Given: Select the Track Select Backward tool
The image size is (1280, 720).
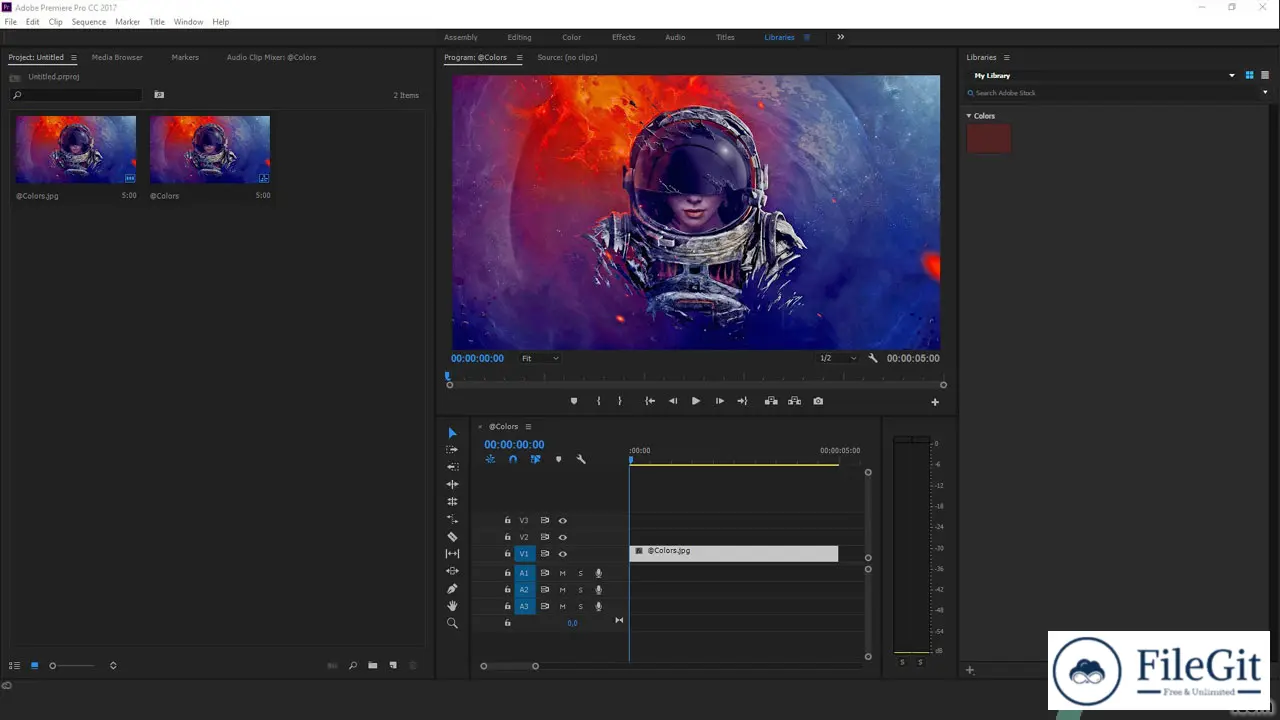Looking at the screenshot, I should pyautogui.click(x=452, y=467).
